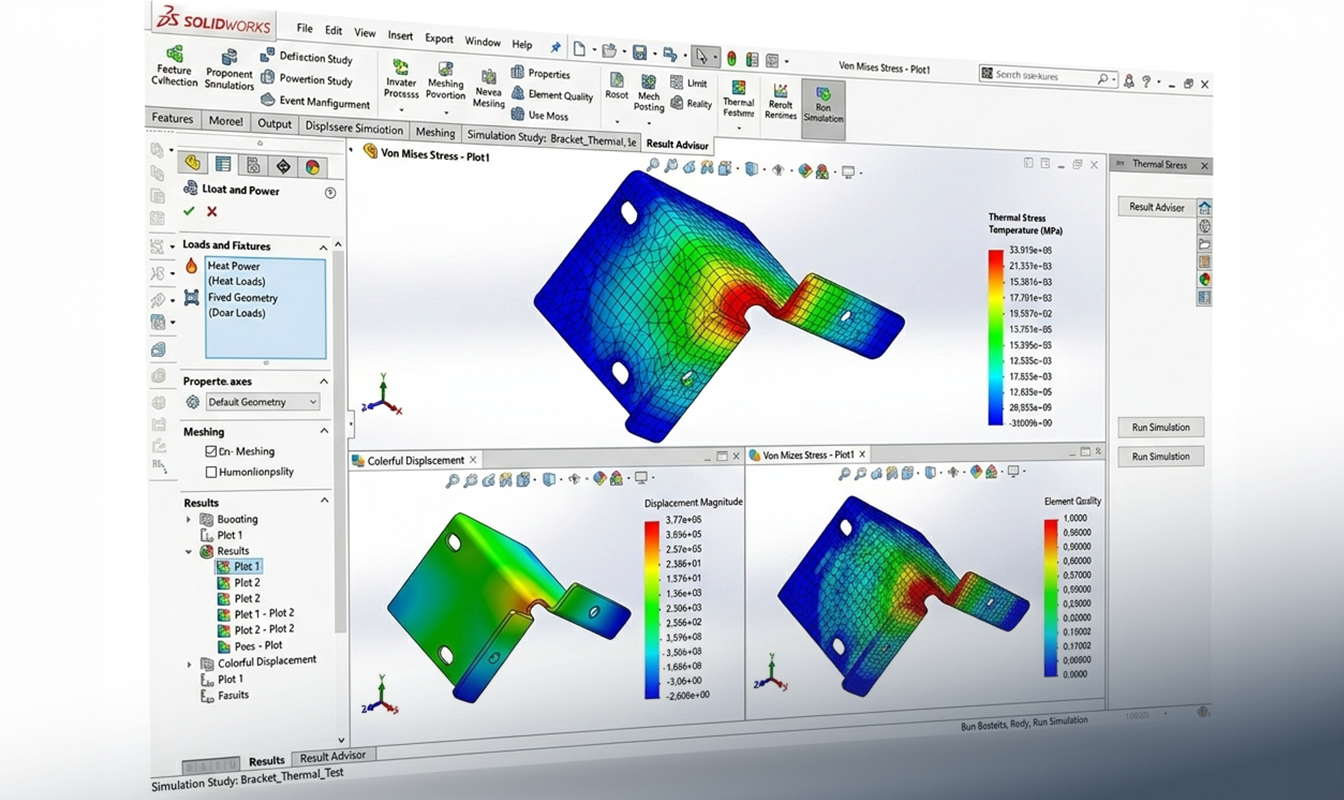Switch to the Features tab
Image resolution: width=1344 pixels, height=800 pixels.
172,118
